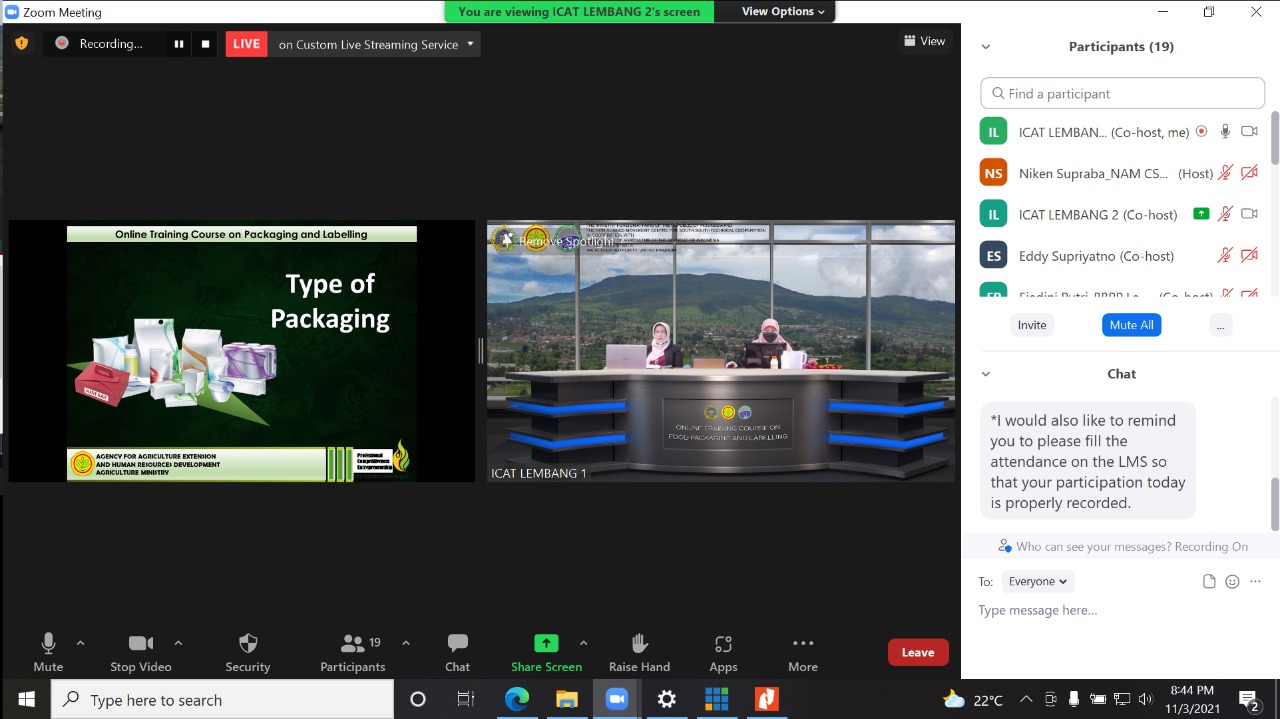Click the green Share Screen icon

(x=546, y=643)
